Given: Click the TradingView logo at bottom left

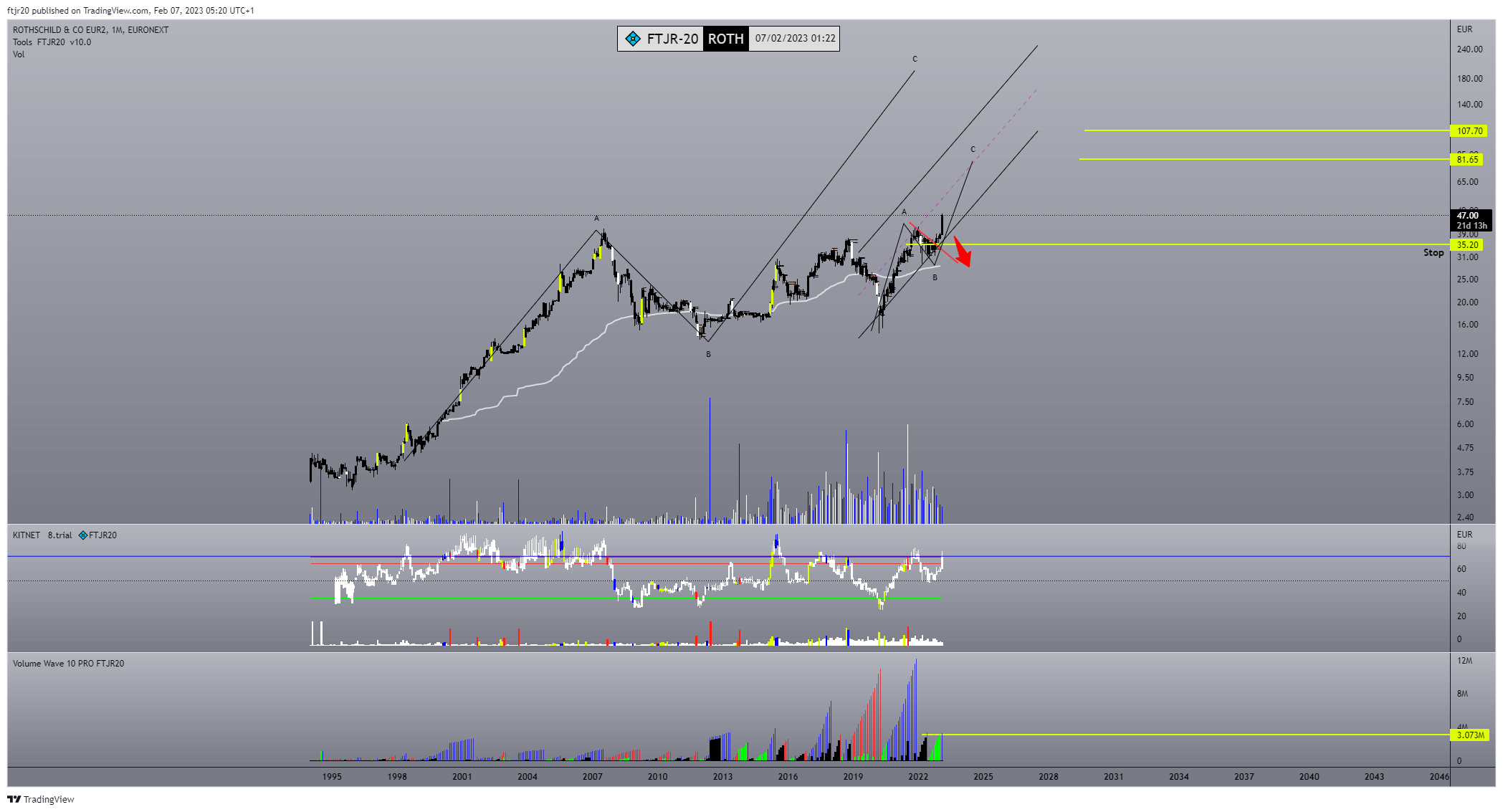Looking at the screenshot, I should (x=14, y=799).
